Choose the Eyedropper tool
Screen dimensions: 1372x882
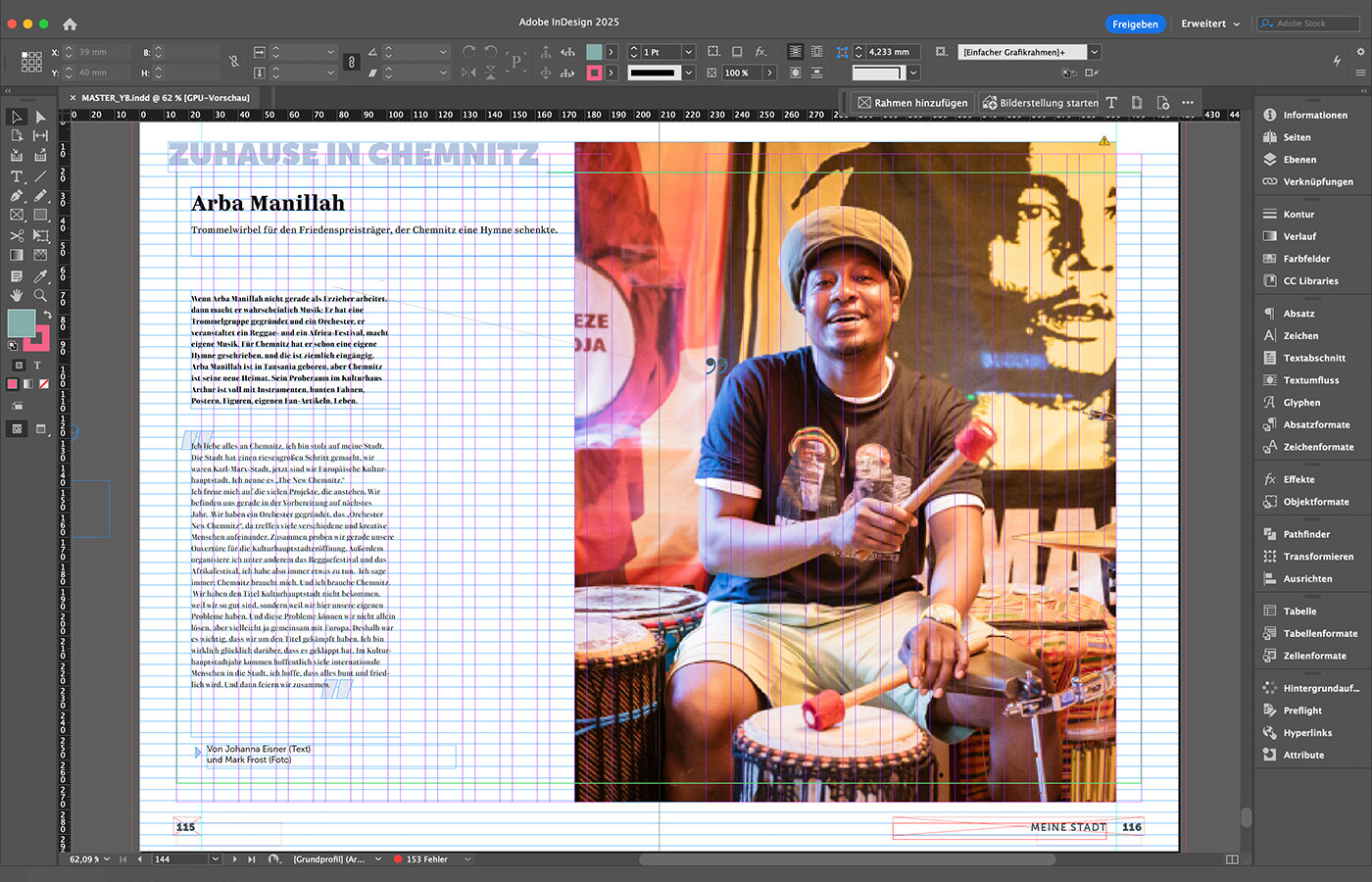click(40, 277)
